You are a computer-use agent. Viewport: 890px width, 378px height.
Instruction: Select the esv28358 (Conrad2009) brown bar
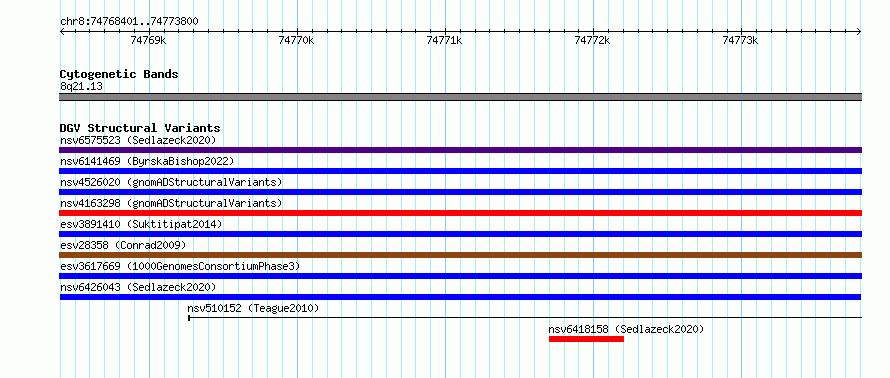pyautogui.click(x=460, y=255)
